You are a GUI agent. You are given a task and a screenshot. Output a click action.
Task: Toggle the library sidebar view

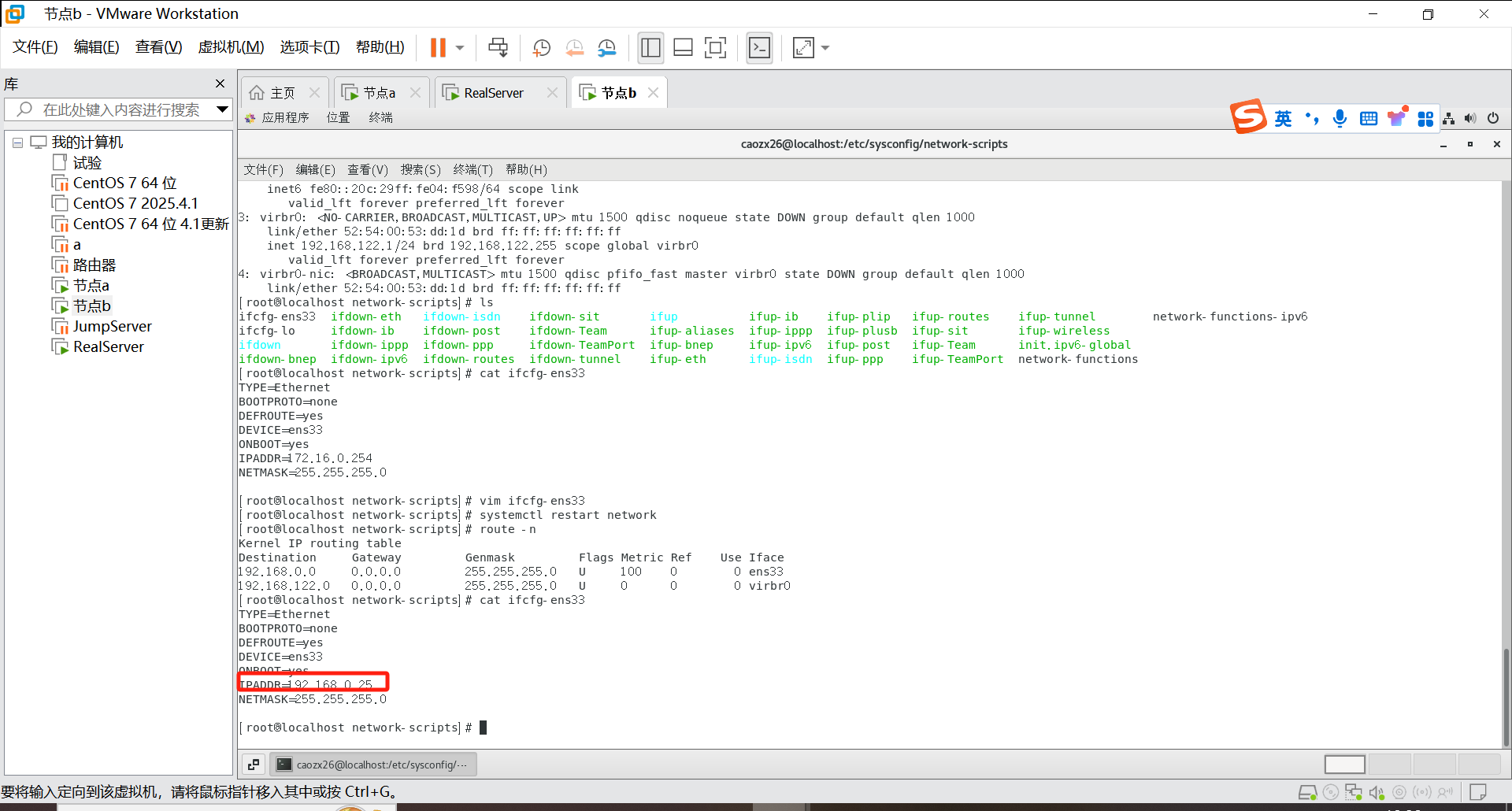point(650,48)
